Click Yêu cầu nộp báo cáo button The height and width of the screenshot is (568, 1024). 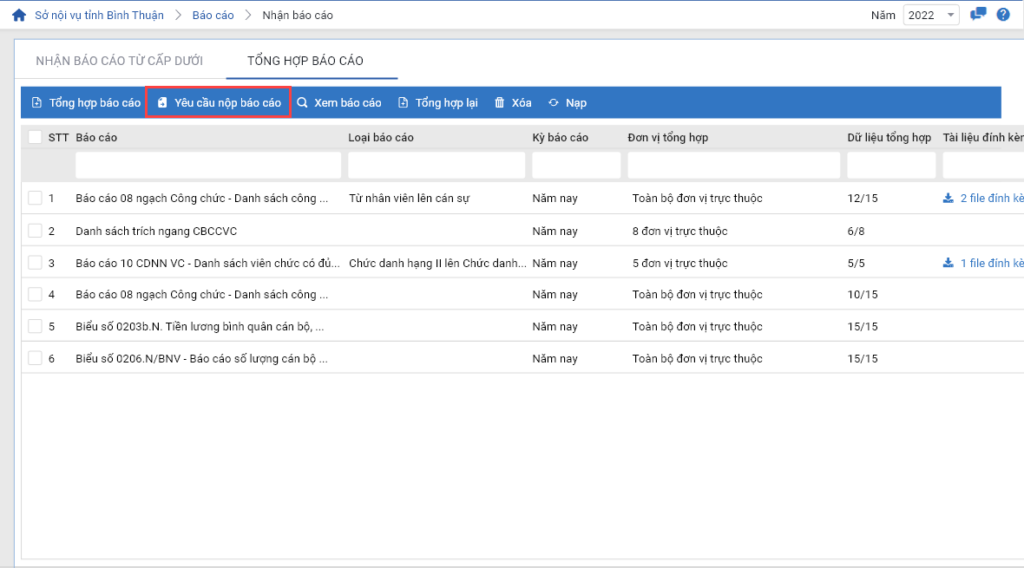[219, 103]
